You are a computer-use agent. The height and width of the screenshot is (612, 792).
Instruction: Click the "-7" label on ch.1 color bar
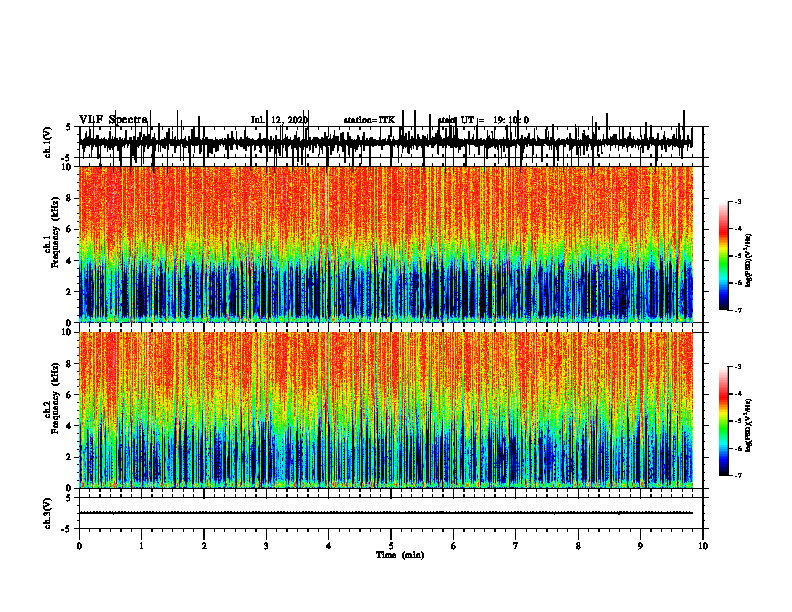[x=737, y=310]
